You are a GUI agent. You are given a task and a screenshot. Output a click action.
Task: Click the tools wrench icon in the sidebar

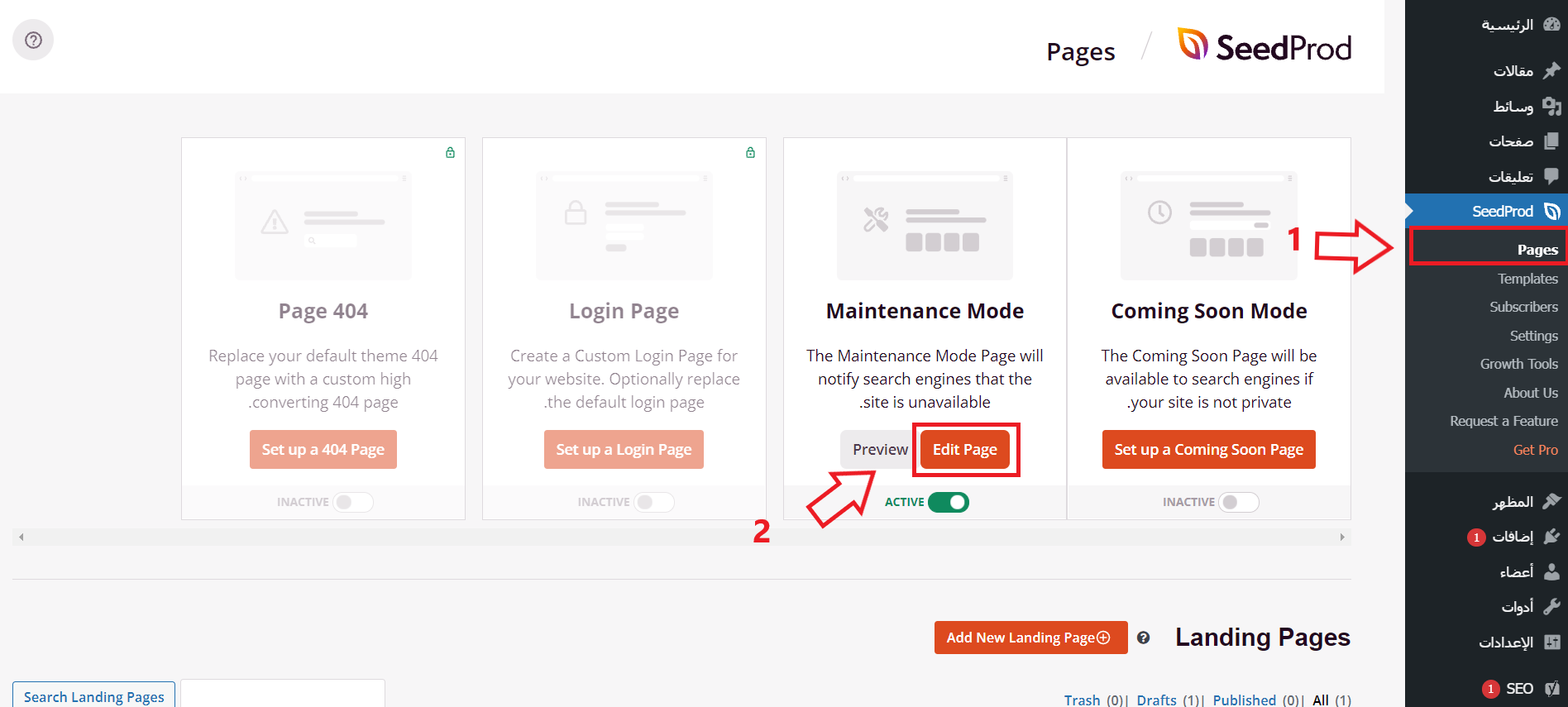1551,606
